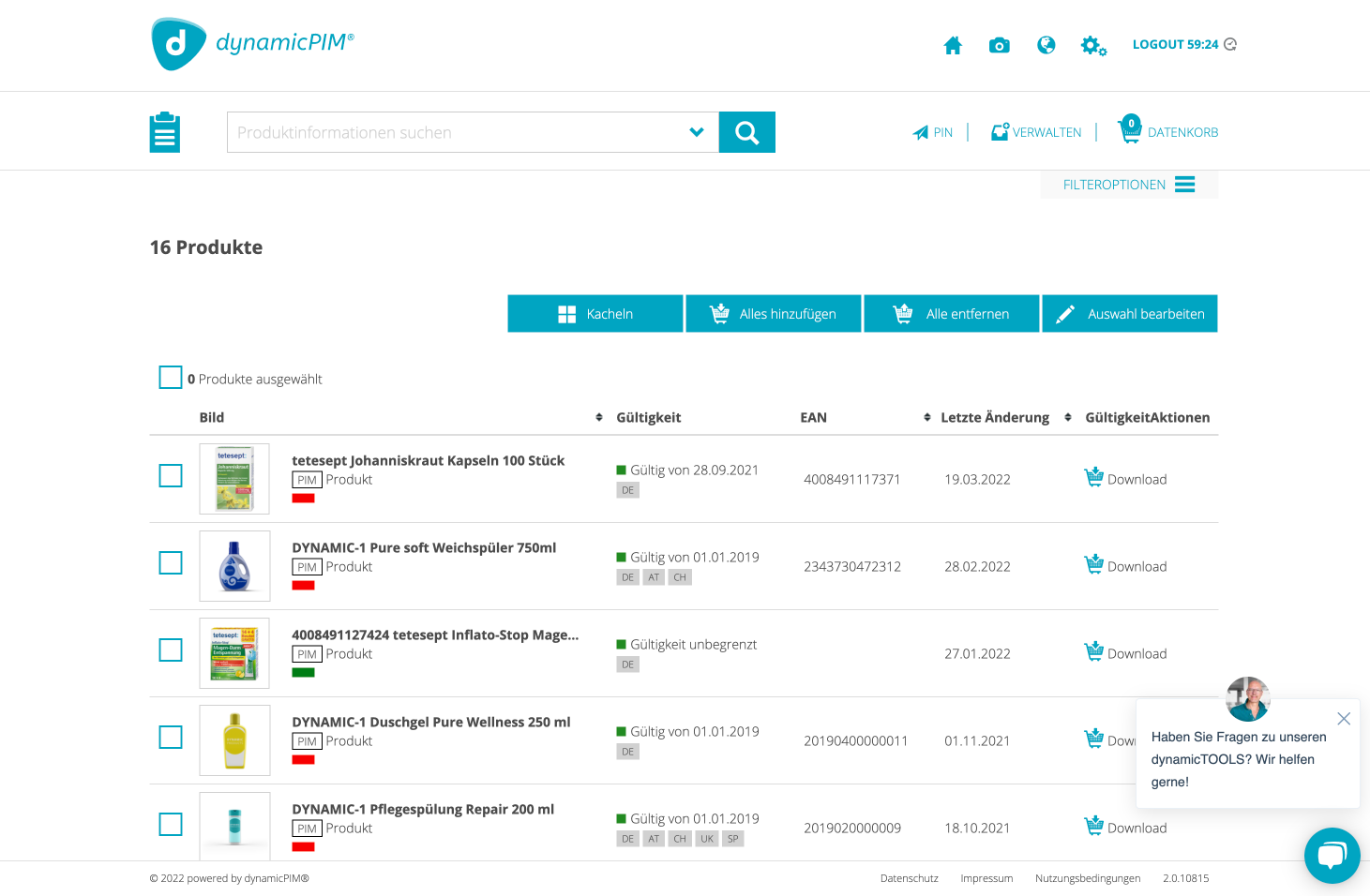
Task: Open tetesept Inflato-Stop product thumbnail
Action: coord(234,653)
